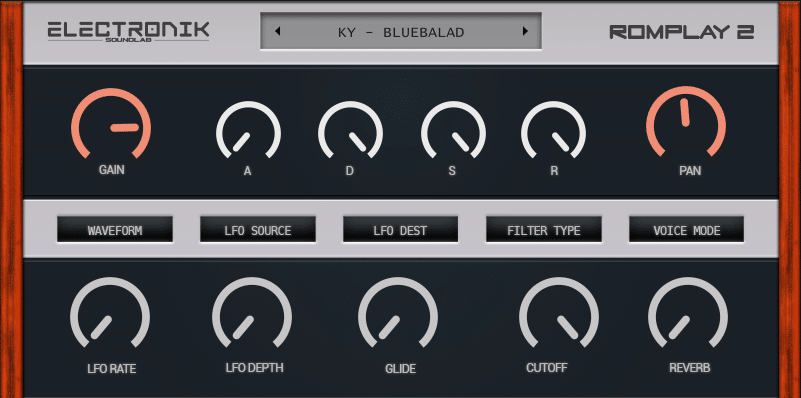
Task: Open the FILTER TYPE selector
Action: 544,229
